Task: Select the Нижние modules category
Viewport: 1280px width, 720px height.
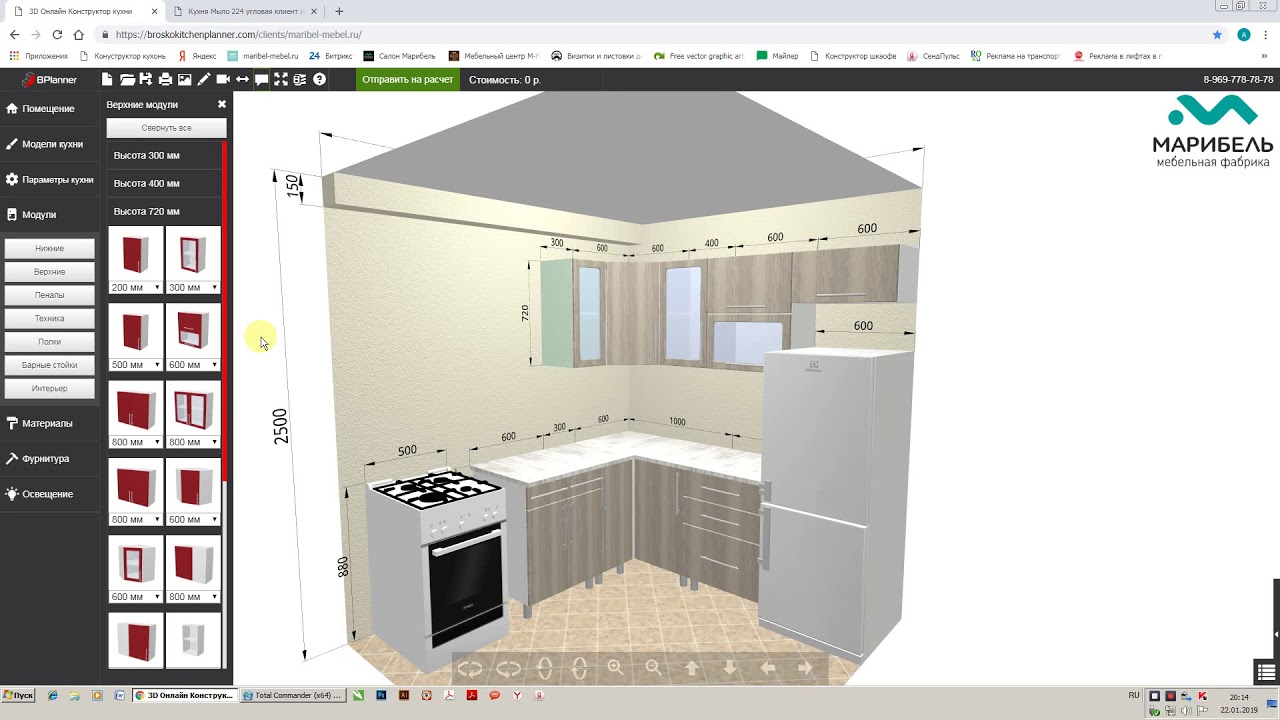Action: tap(50, 248)
